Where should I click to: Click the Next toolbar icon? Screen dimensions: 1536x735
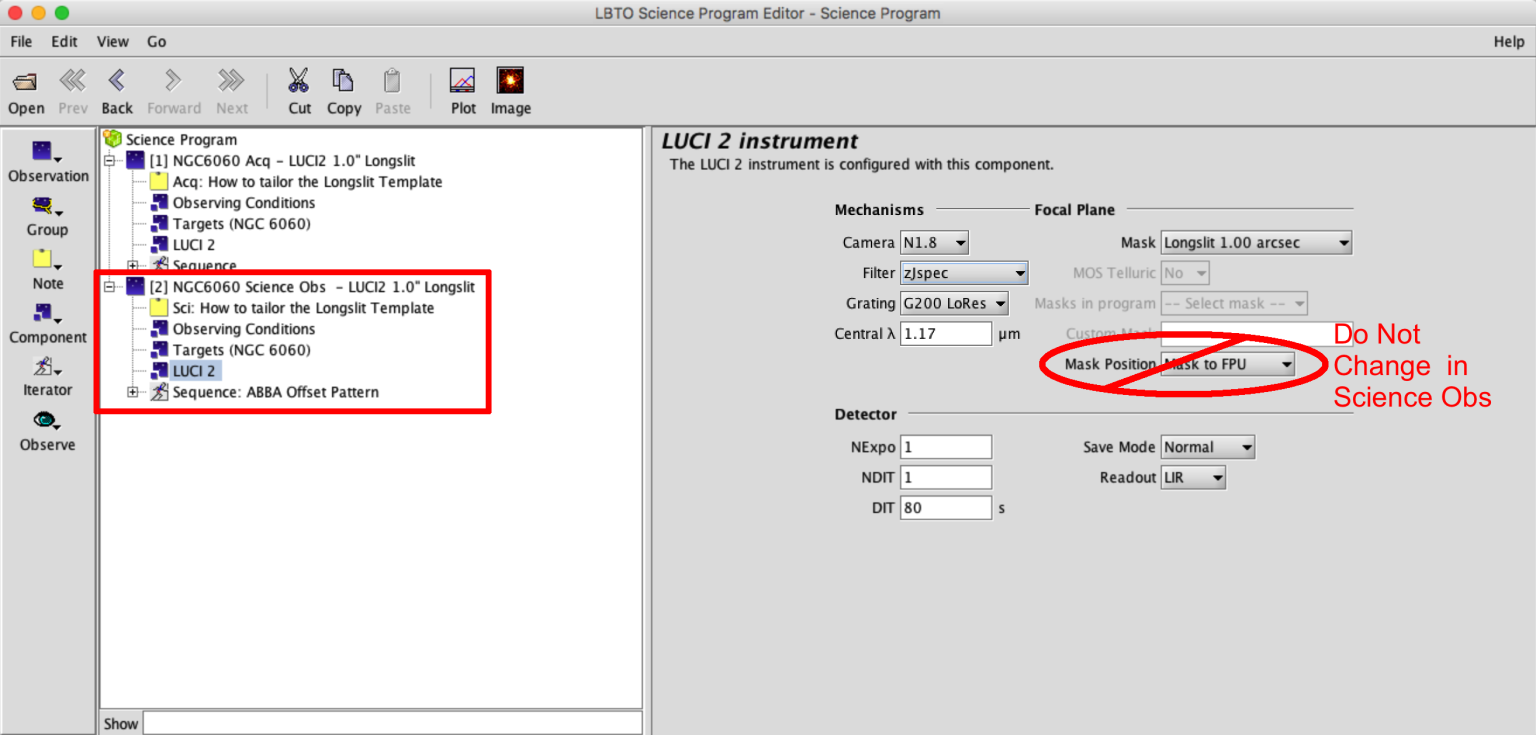[x=232, y=81]
